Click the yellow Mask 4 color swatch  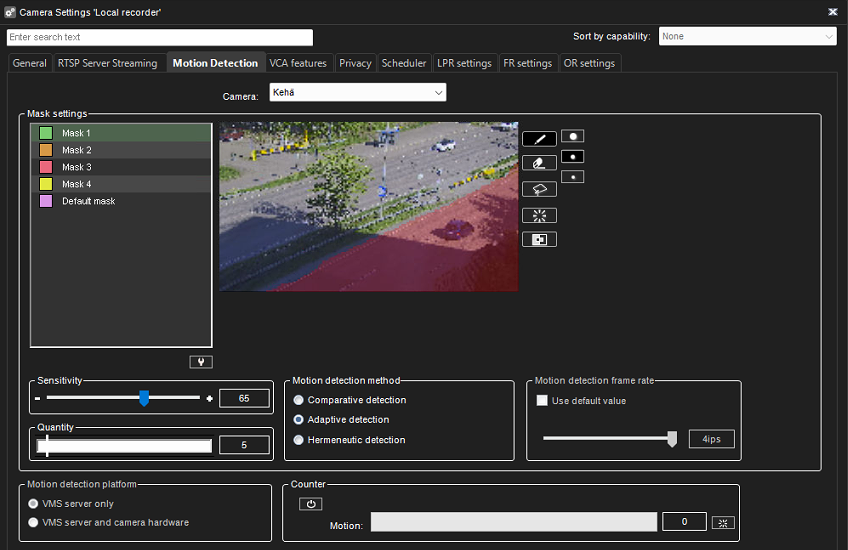46,184
